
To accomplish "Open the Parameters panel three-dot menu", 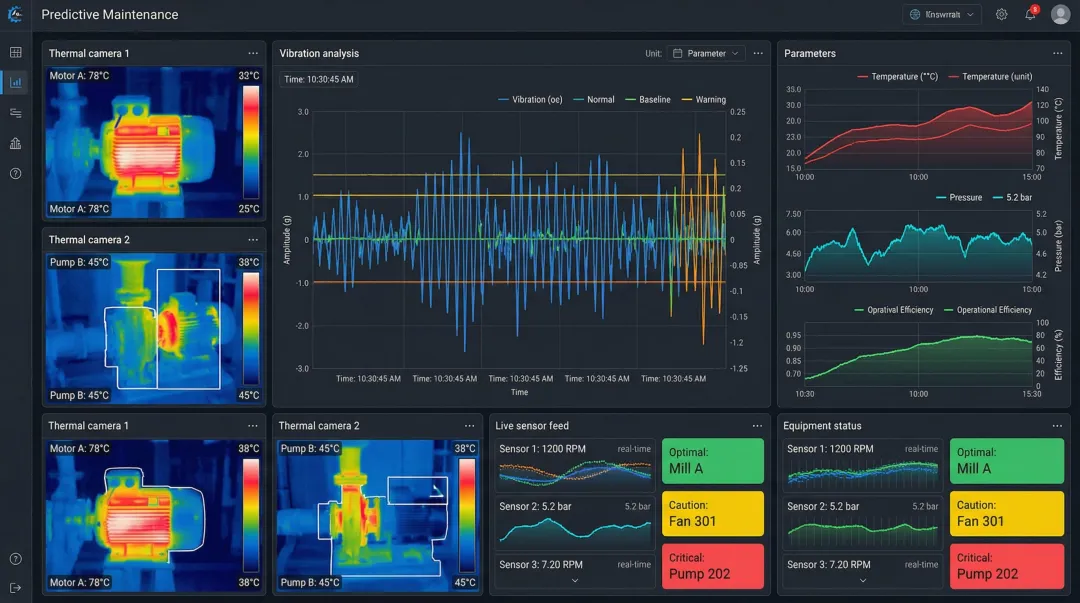I will click(x=1058, y=53).
